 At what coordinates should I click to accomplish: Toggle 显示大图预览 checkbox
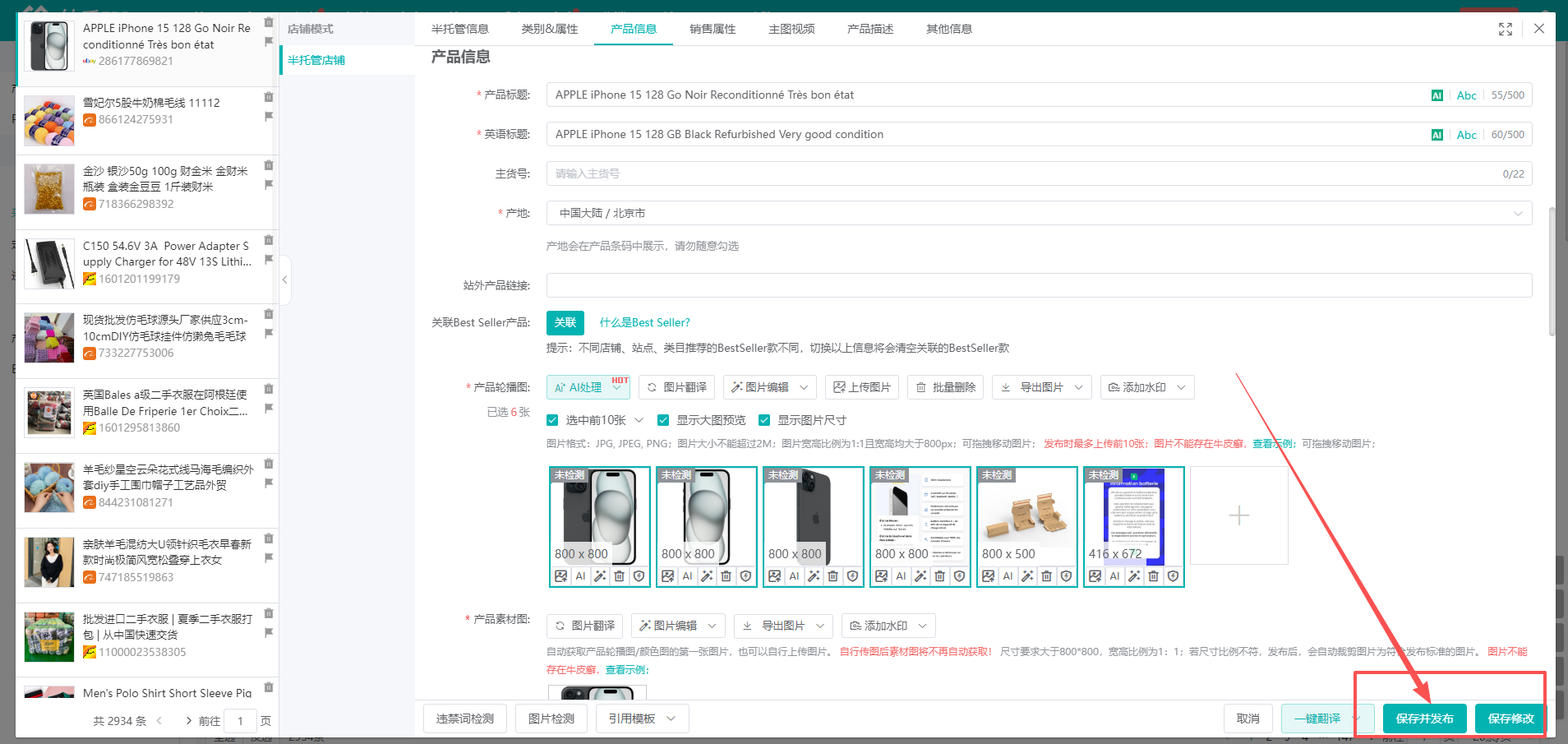[x=663, y=420]
